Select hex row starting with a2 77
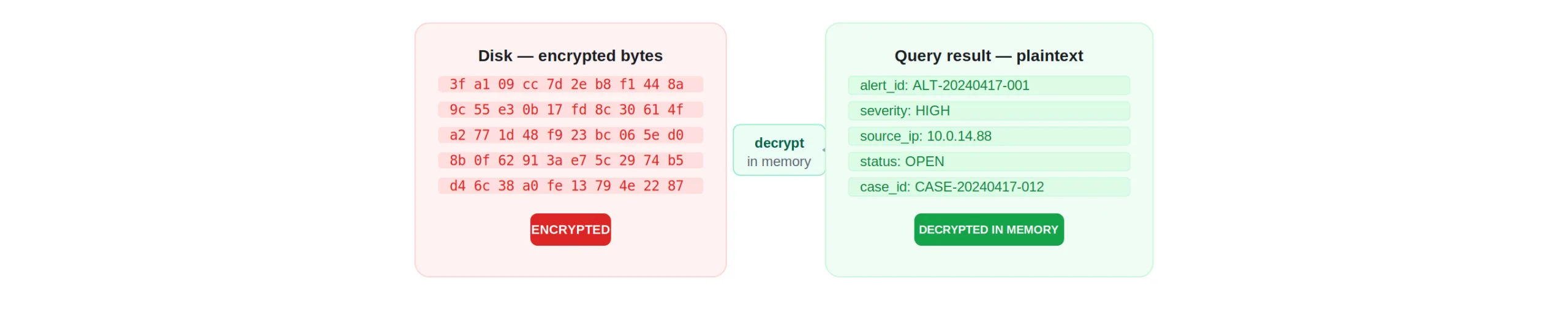Image resolution: width=1568 pixels, height=323 pixels. coord(570,135)
